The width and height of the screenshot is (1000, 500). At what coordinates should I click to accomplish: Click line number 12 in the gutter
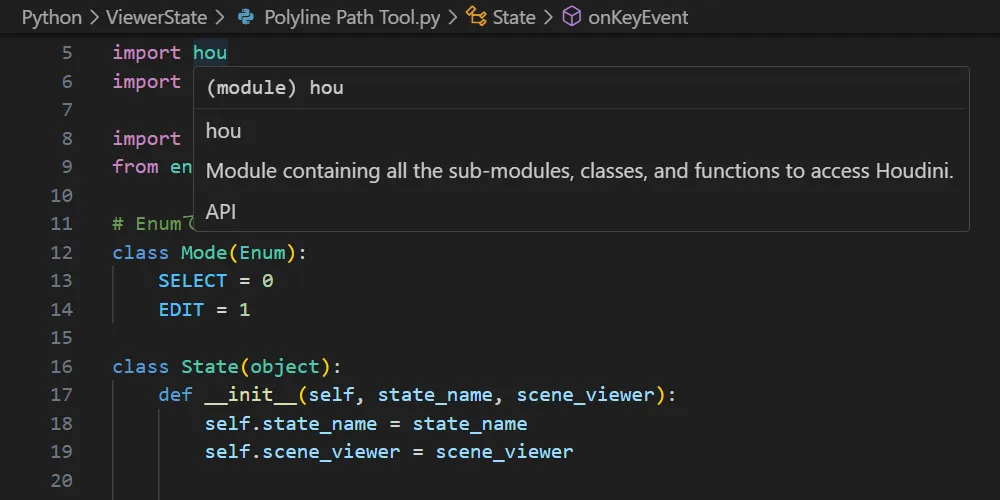[x=61, y=253]
